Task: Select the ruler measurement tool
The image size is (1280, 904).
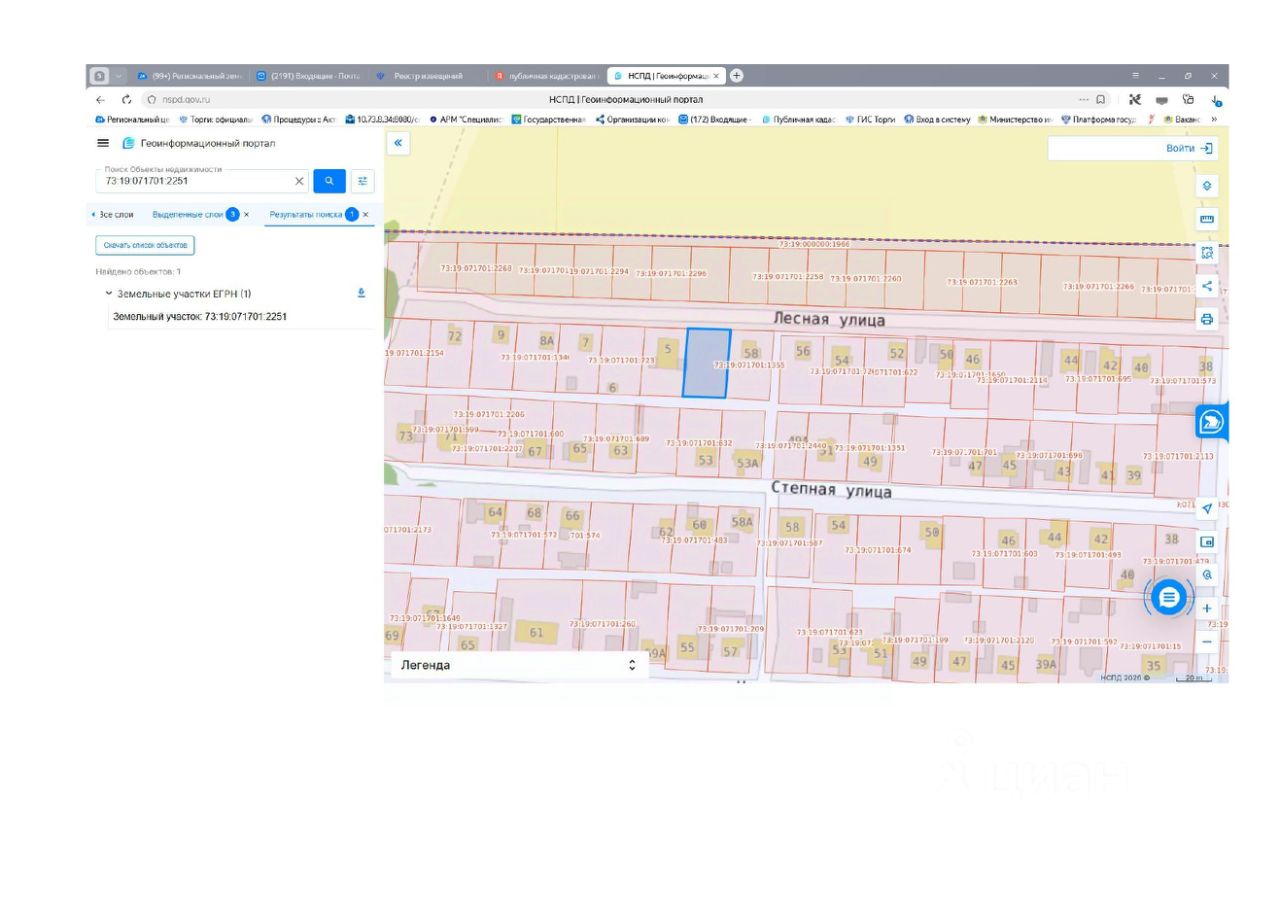Action: pyautogui.click(x=1207, y=219)
